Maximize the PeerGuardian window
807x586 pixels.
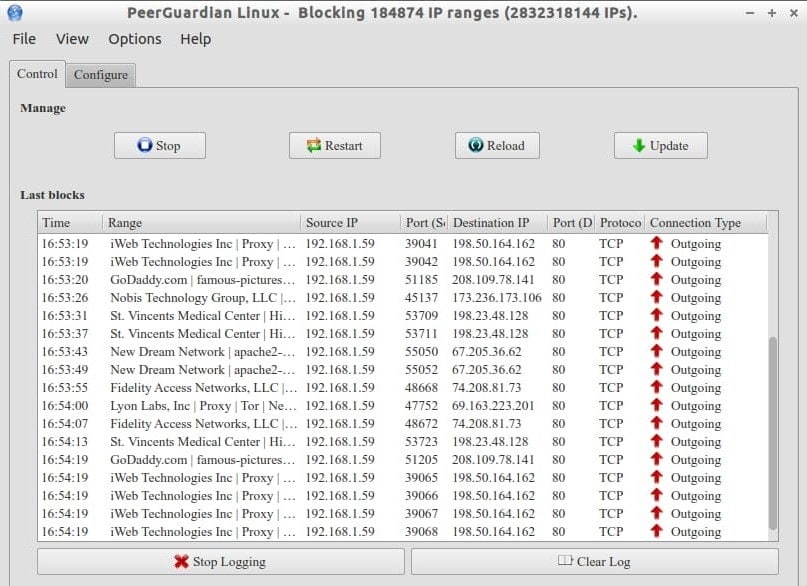coord(772,13)
